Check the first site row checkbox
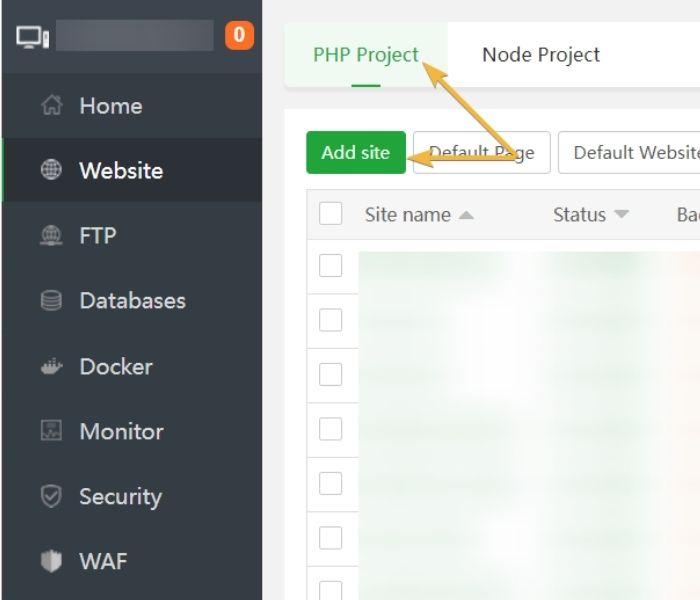 330,265
